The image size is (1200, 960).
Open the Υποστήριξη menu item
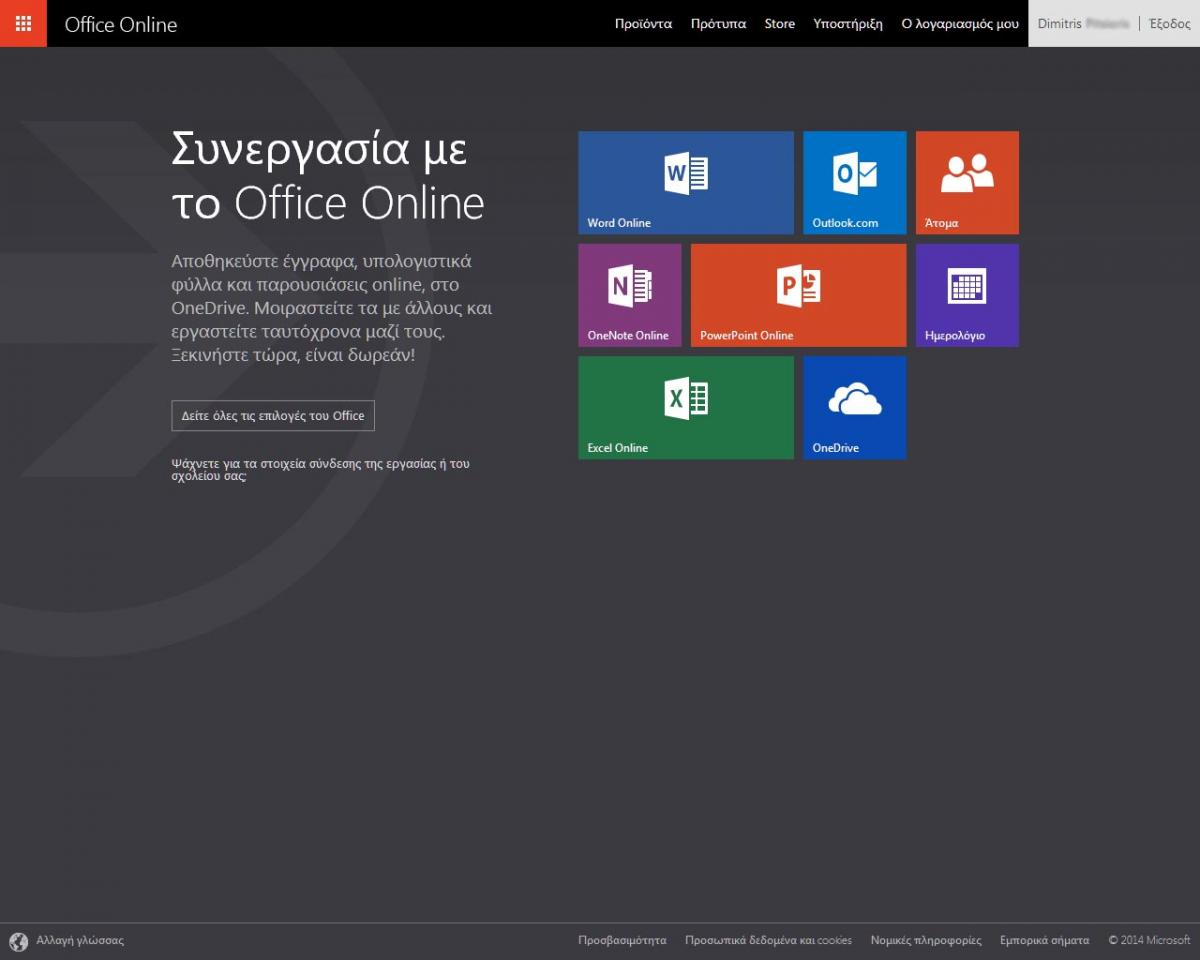tap(848, 24)
